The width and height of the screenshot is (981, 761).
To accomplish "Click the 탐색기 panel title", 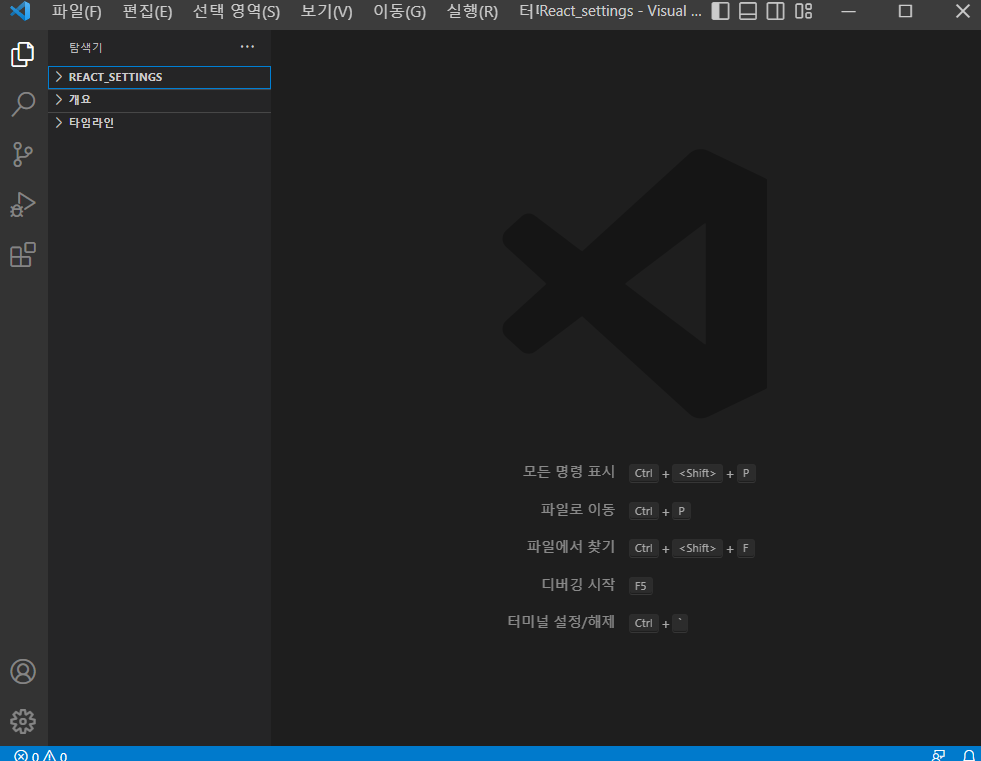I will click(x=86, y=48).
